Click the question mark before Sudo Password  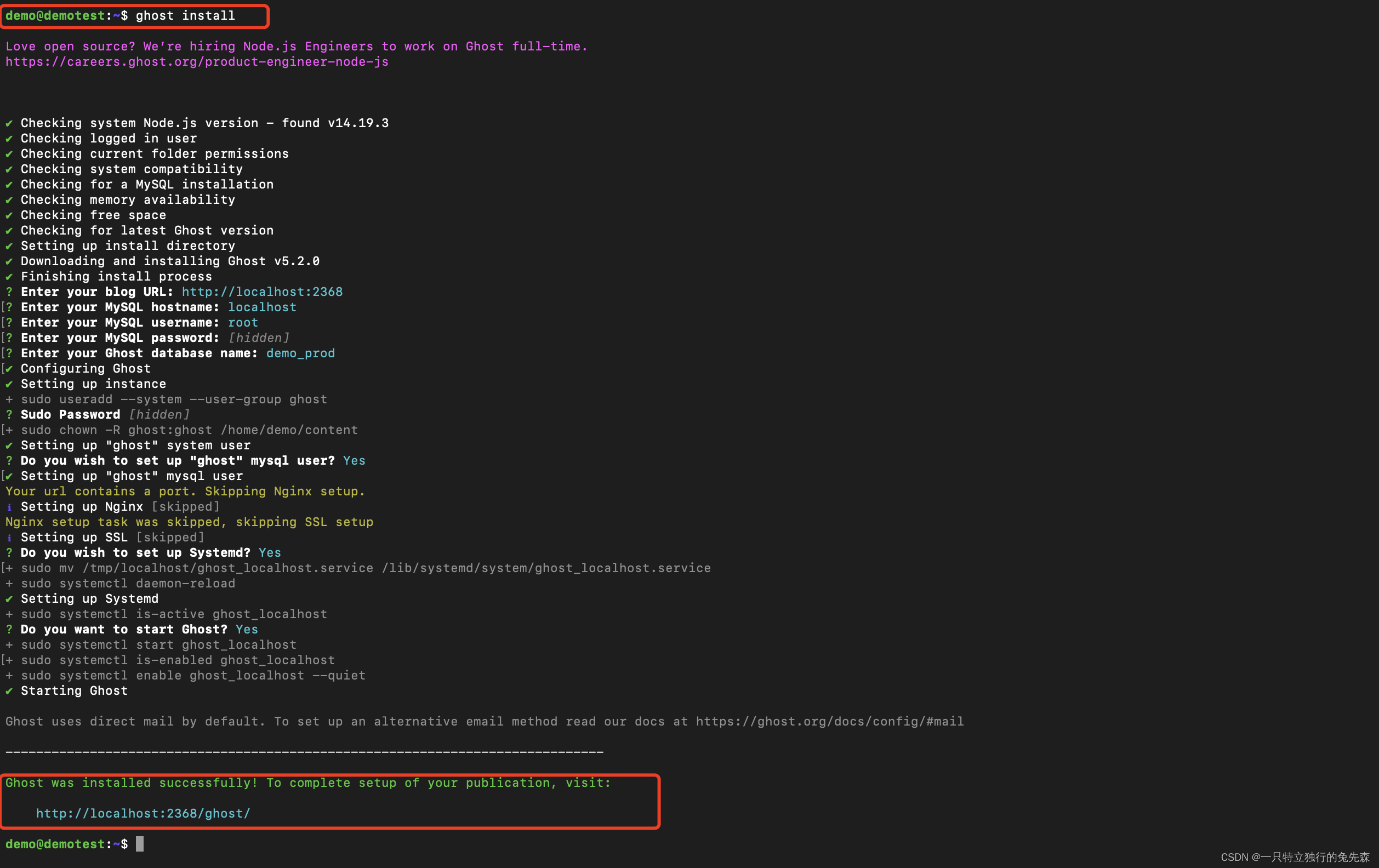pos(9,414)
